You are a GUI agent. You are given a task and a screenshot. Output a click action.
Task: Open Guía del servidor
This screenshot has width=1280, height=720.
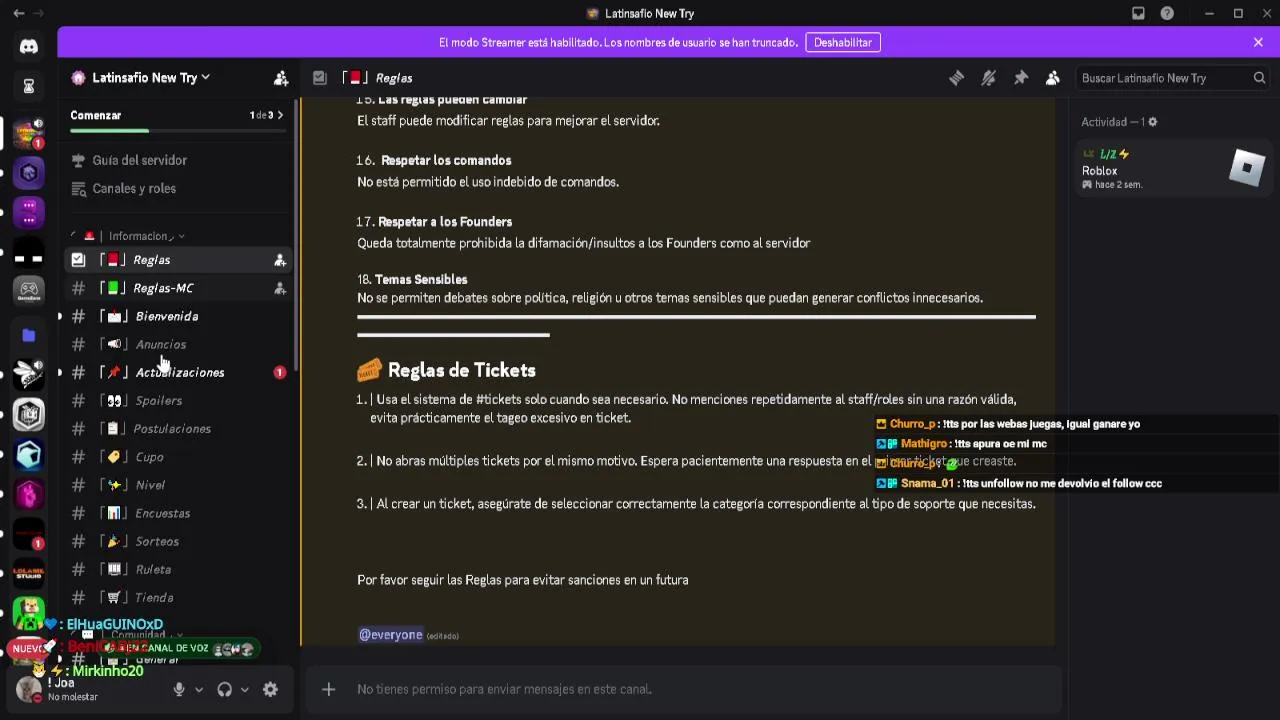tap(140, 160)
